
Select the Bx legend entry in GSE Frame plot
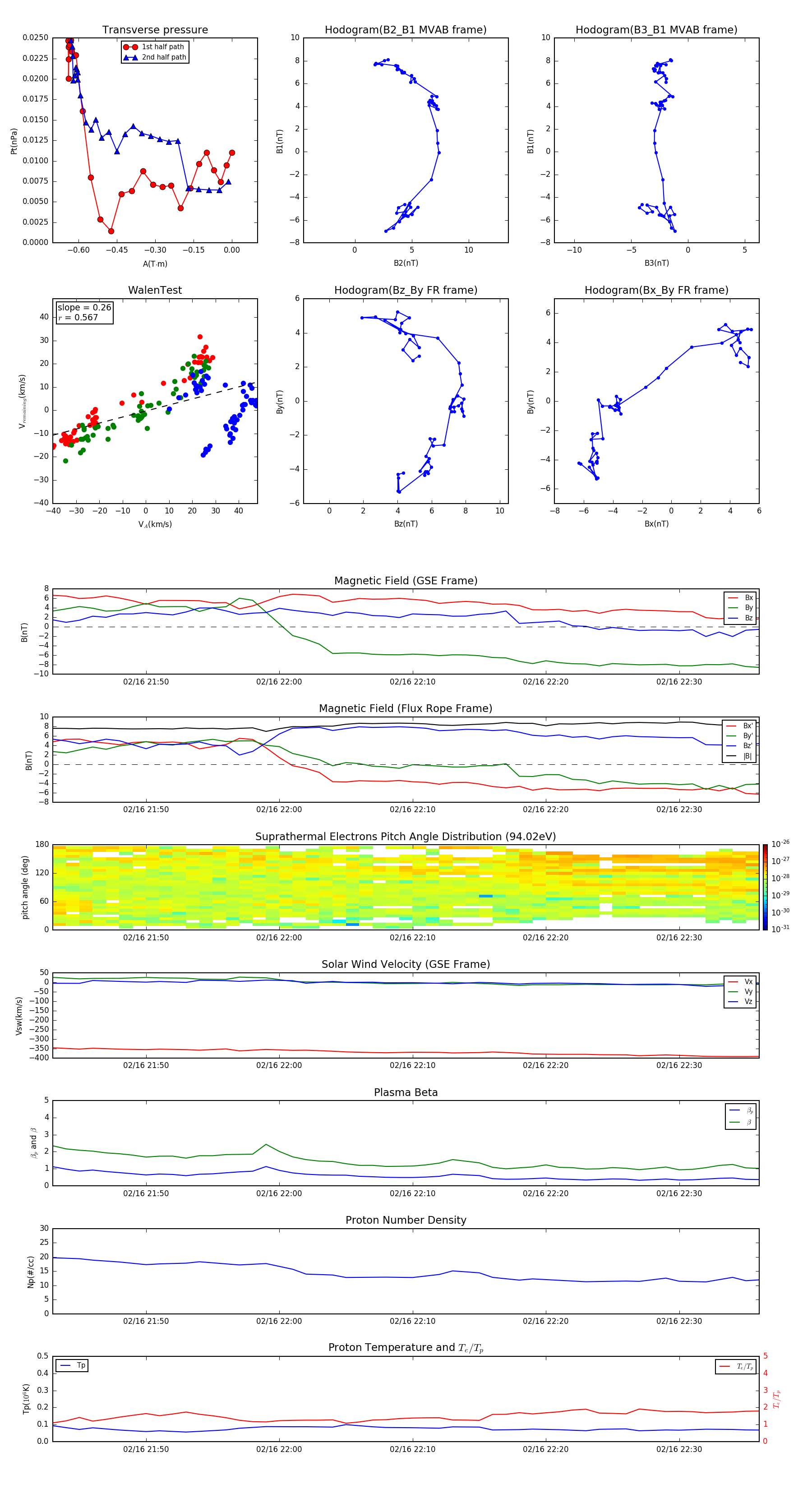coord(741,598)
